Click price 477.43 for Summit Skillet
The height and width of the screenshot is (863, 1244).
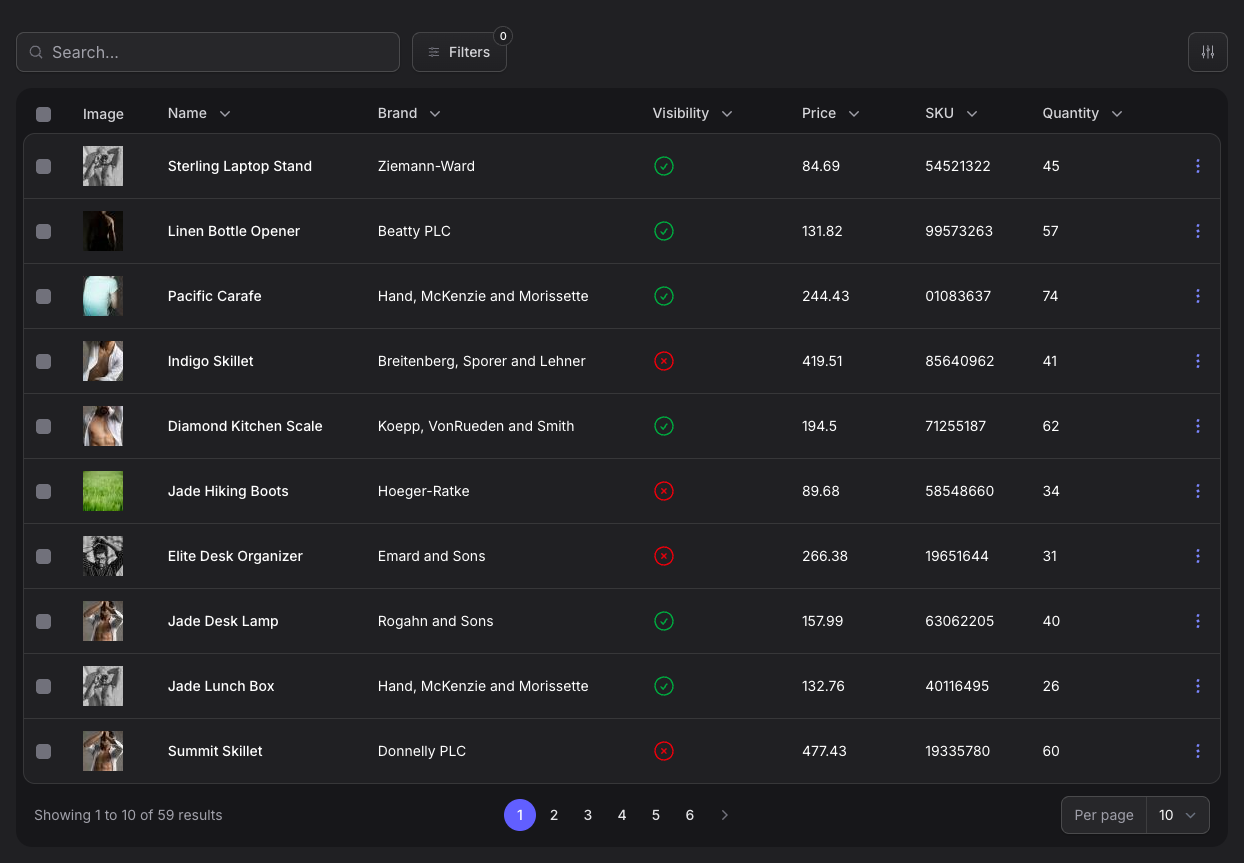click(x=824, y=751)
